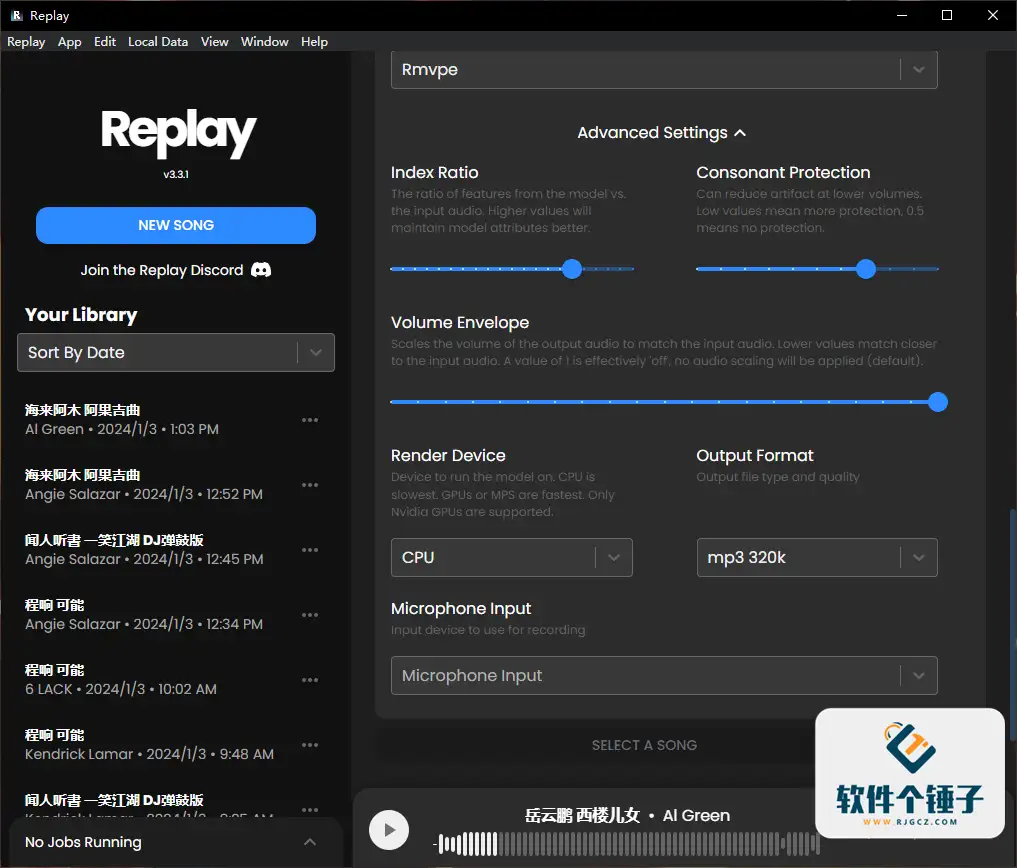Image resolution: width=1017 pixels, height=868 pixels.
Task: Click the Replay app icon in title bar
Action: click(x=16, y=16)
